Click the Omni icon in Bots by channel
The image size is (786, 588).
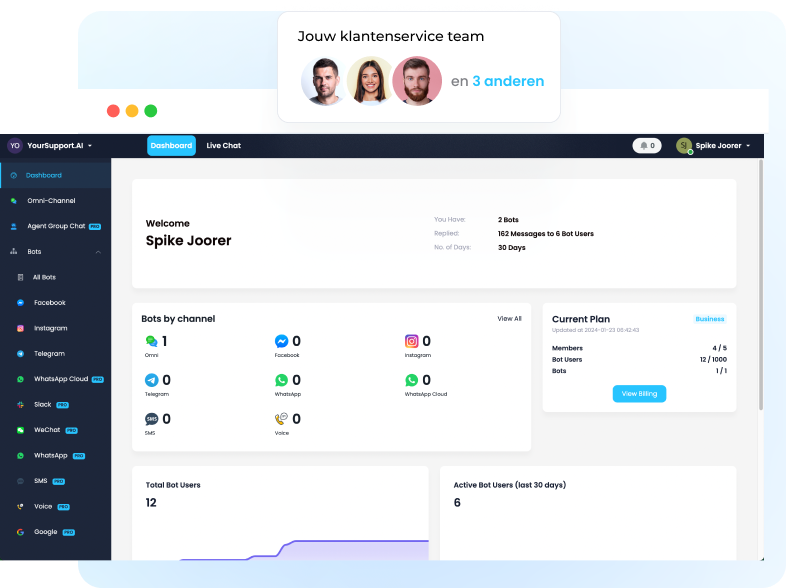[151, 342]
